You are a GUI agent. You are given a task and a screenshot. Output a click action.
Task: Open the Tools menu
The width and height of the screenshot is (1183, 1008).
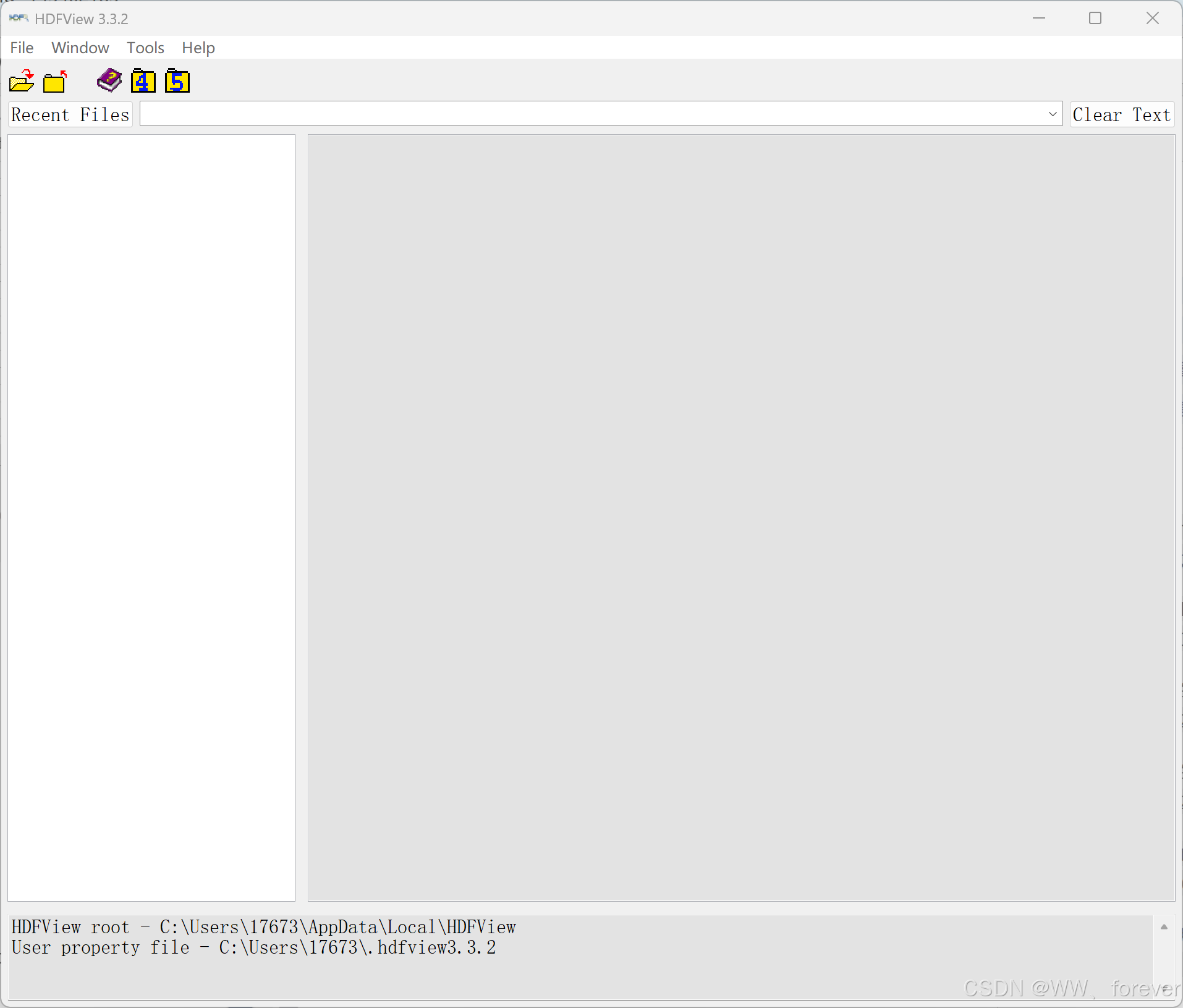pos(145,48)
